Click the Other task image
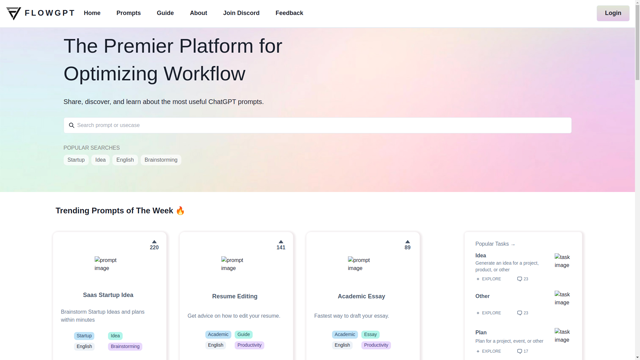The width and height of the screenshot is (640, 360). [562, 298]
